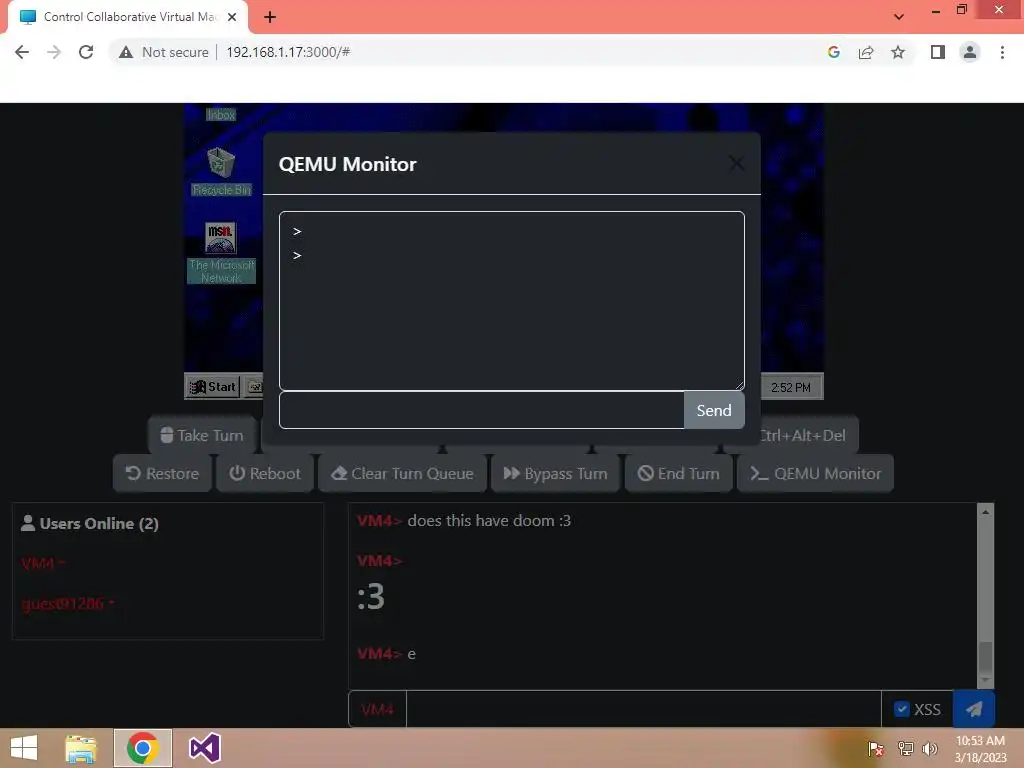Viewport: 1024px width, 768px height.
Task: Bookmark this tab with star icon
Action: [898, 52]
